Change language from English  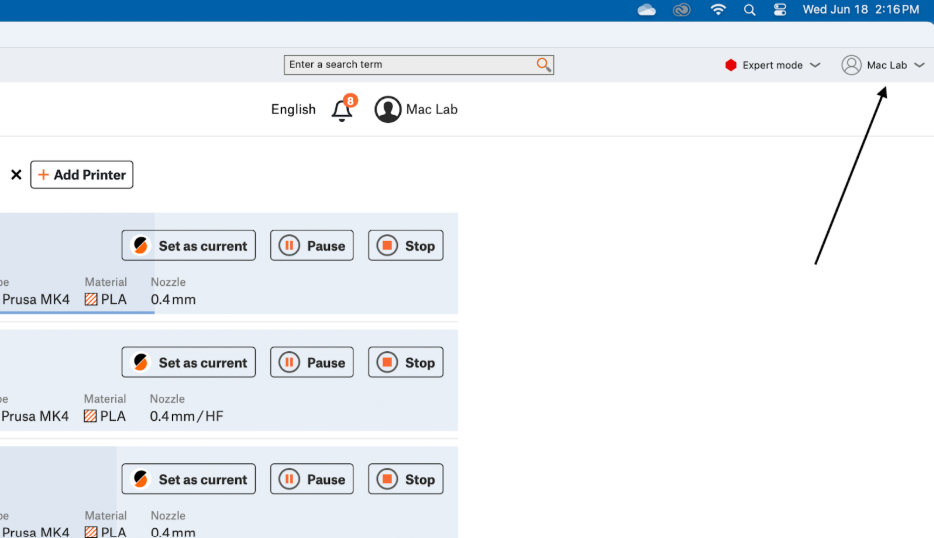293,110
